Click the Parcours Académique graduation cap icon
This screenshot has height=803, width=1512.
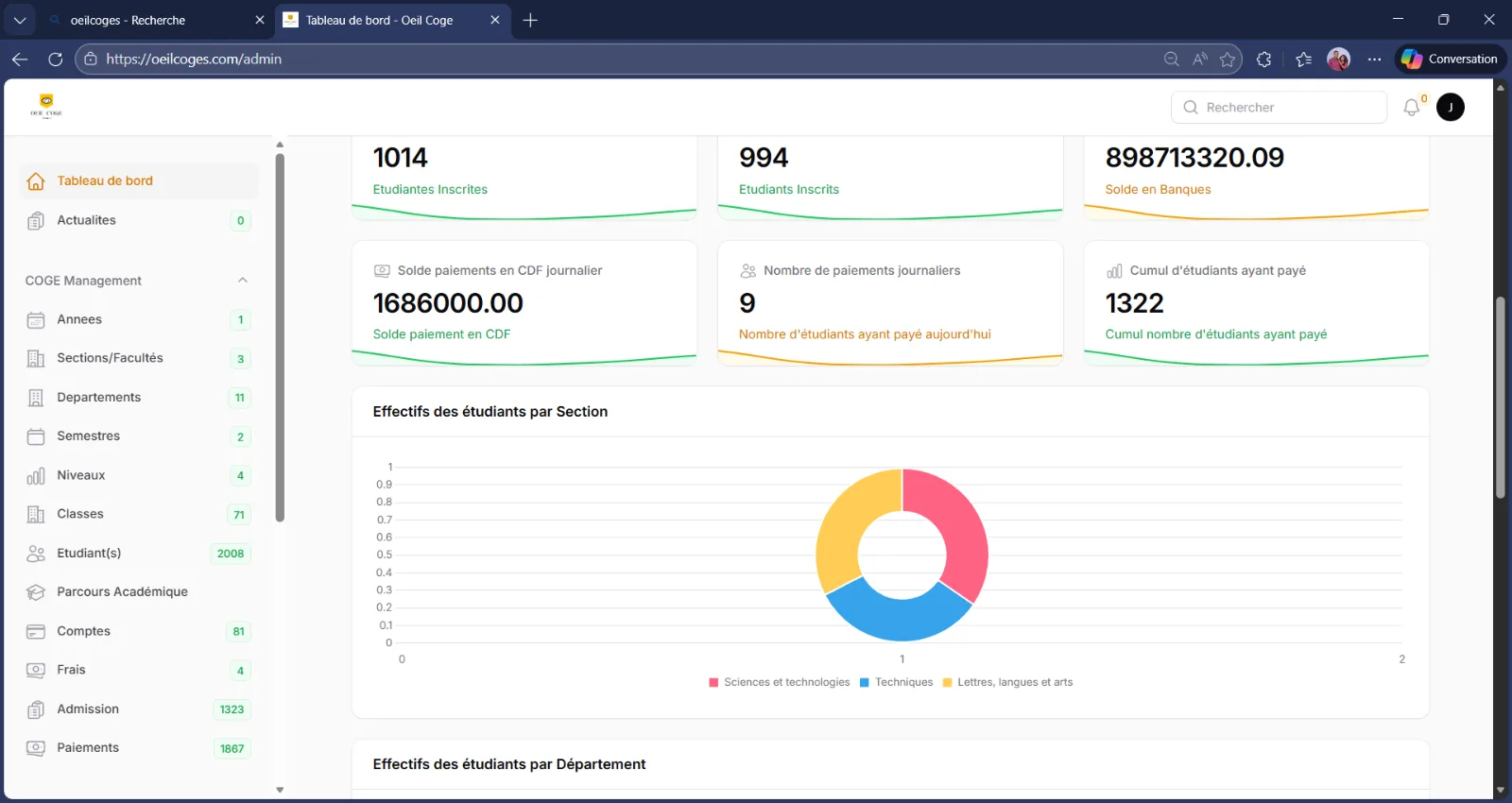[x=36, y=592]
